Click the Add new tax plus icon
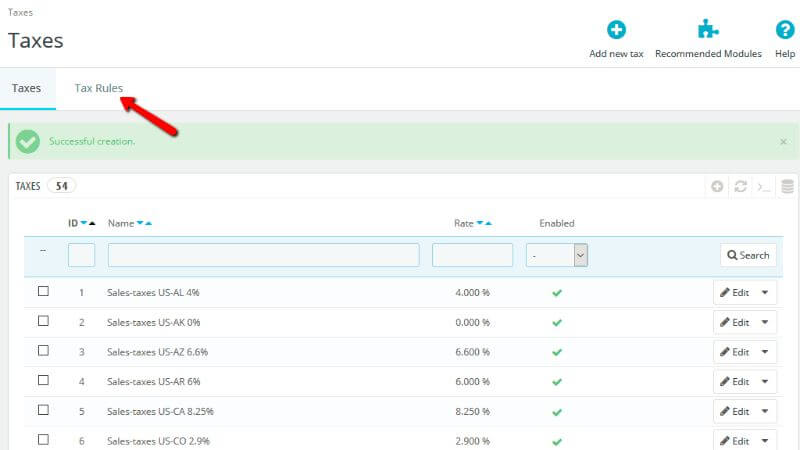 pos(616,30)
